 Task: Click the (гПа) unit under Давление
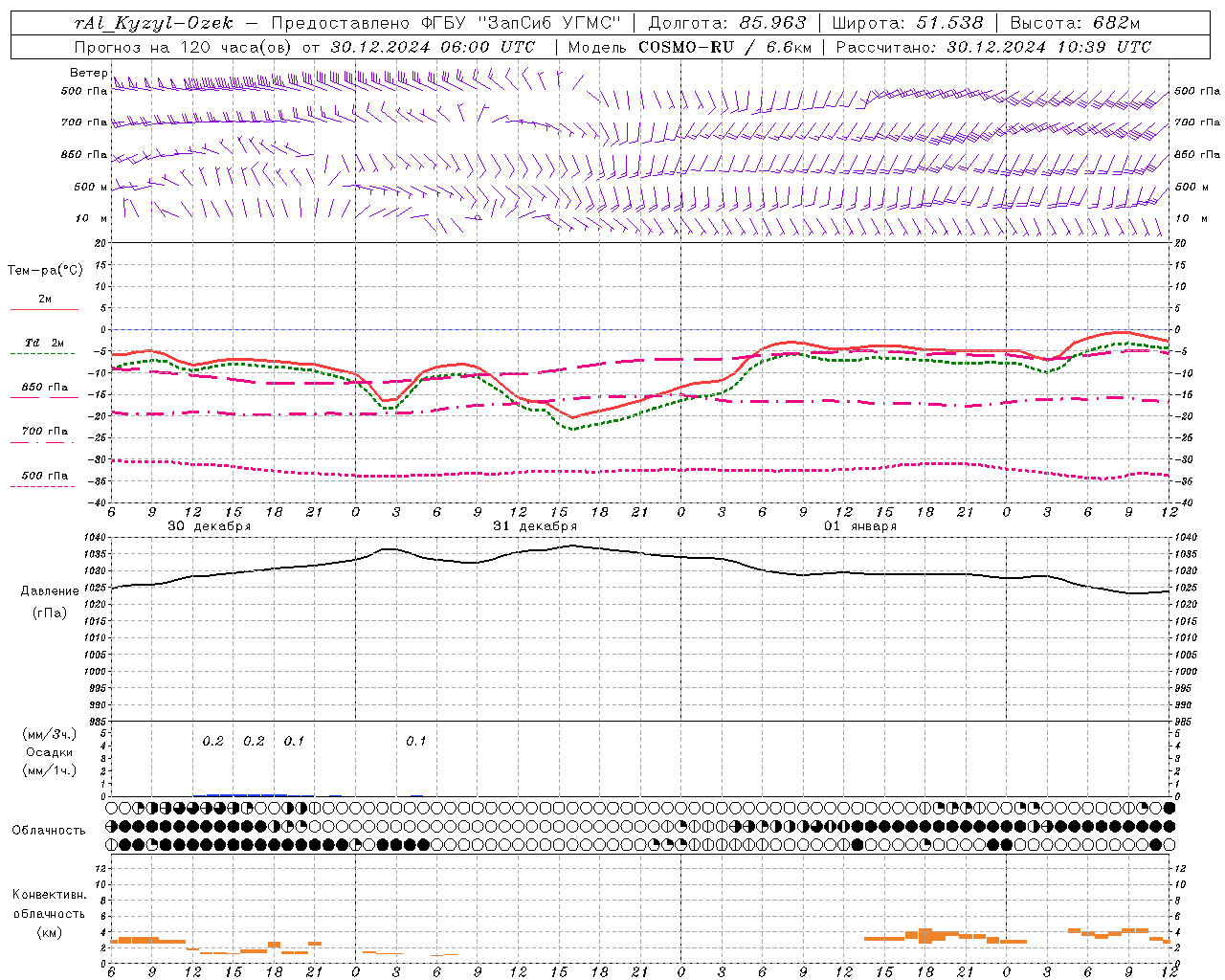point(50,612)
